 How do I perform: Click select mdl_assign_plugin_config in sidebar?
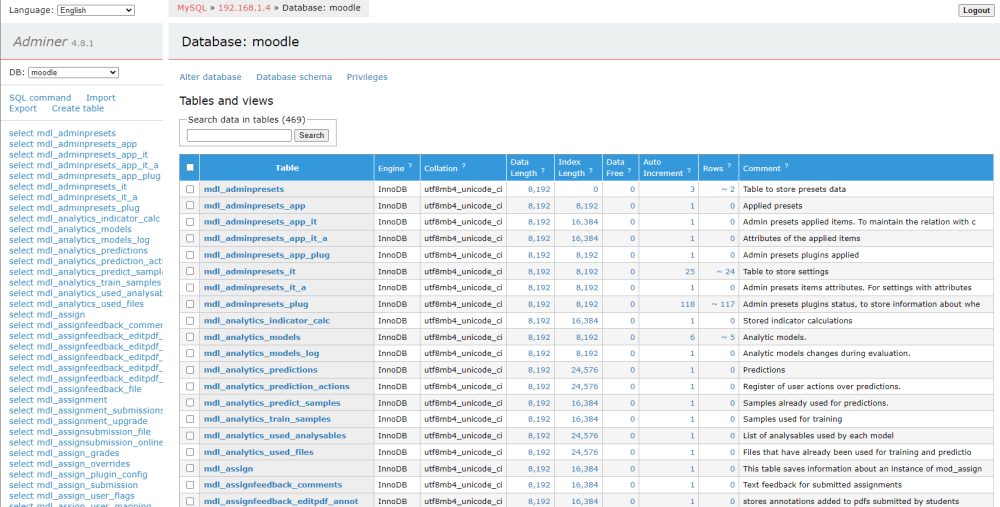78,474
